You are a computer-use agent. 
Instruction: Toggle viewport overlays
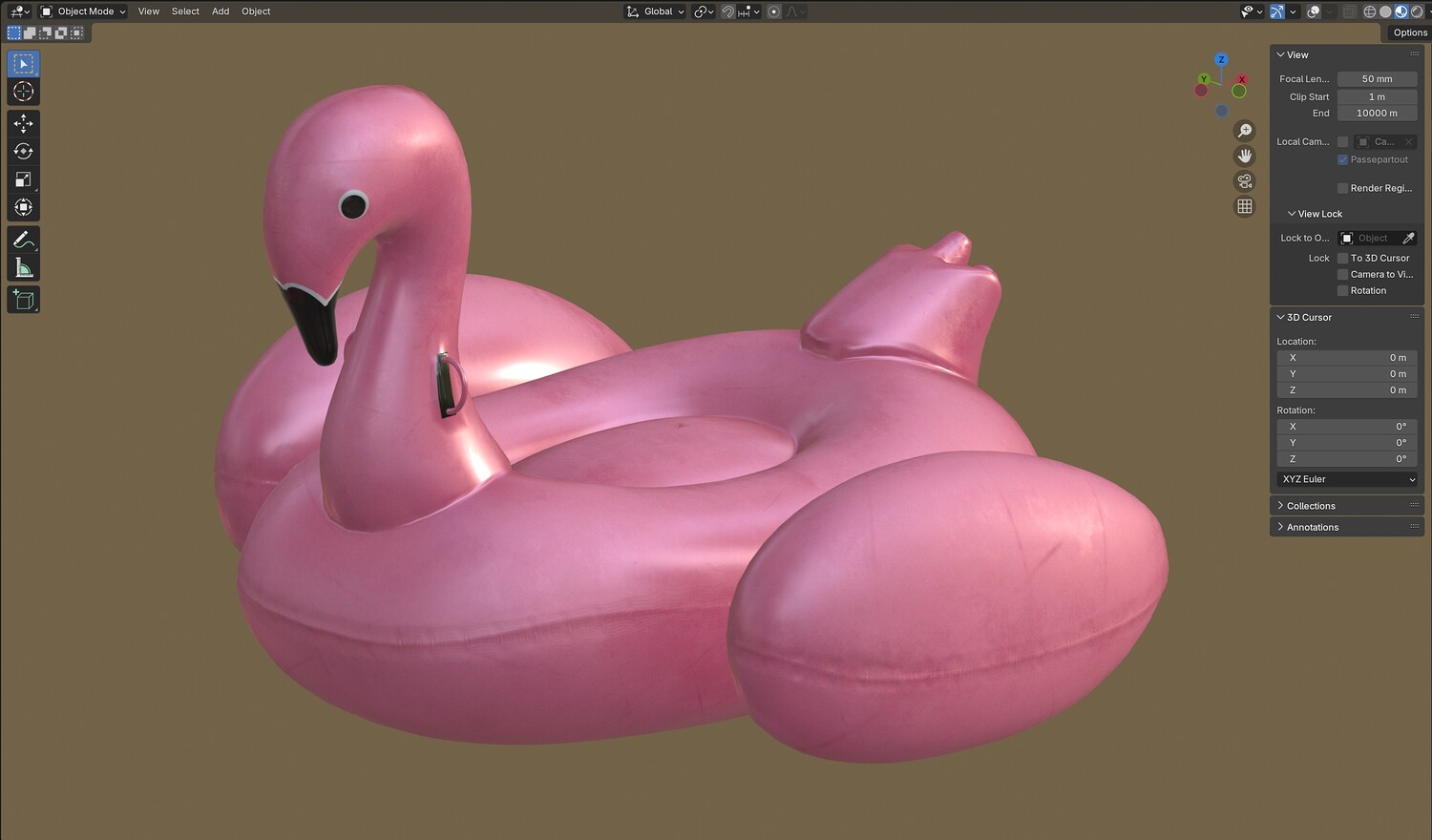click(x=1314, y=11)
